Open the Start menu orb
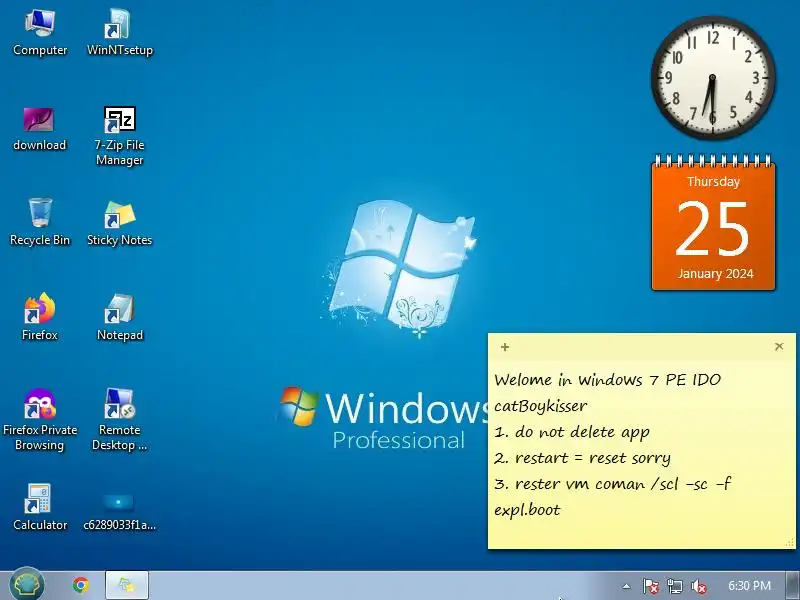800x600 pixels. (x=27, y=585)
